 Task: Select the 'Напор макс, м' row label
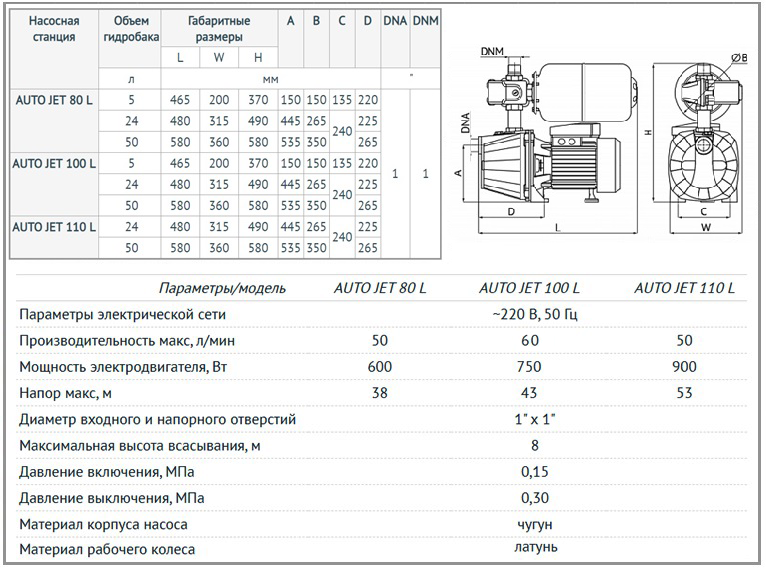tap(65, 393)
